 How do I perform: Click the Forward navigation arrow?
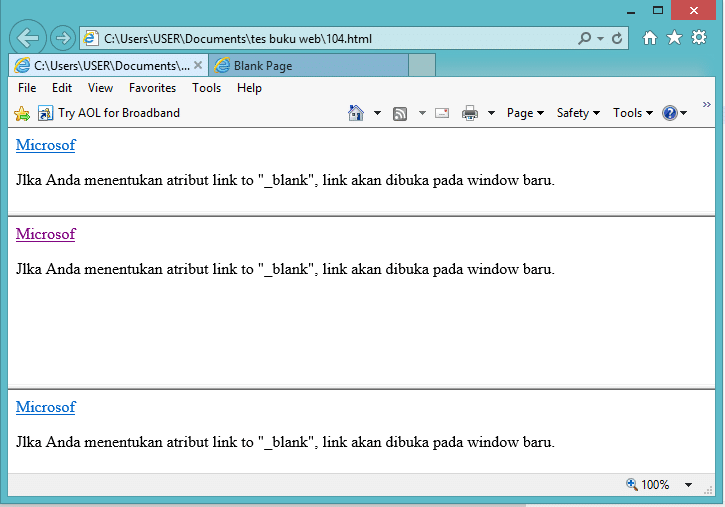[62, 39]
